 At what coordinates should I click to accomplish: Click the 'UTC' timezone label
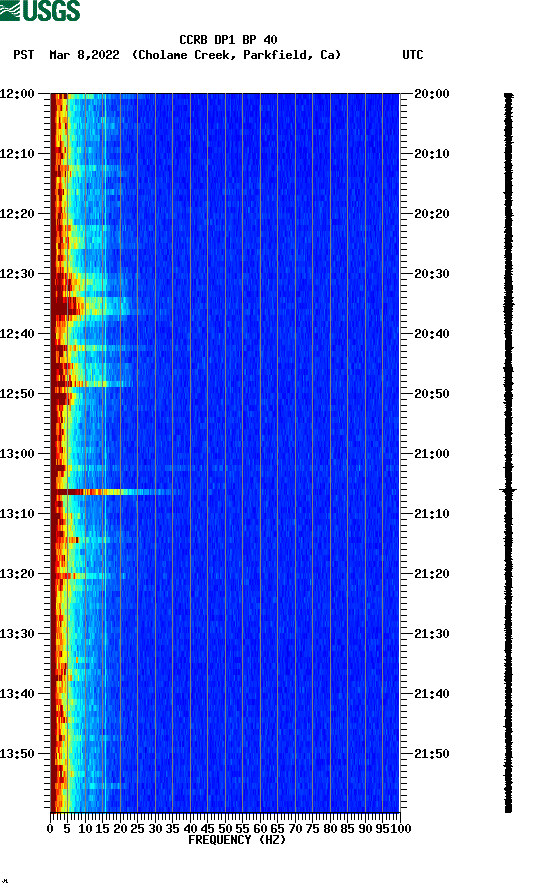tap(413, 55)
